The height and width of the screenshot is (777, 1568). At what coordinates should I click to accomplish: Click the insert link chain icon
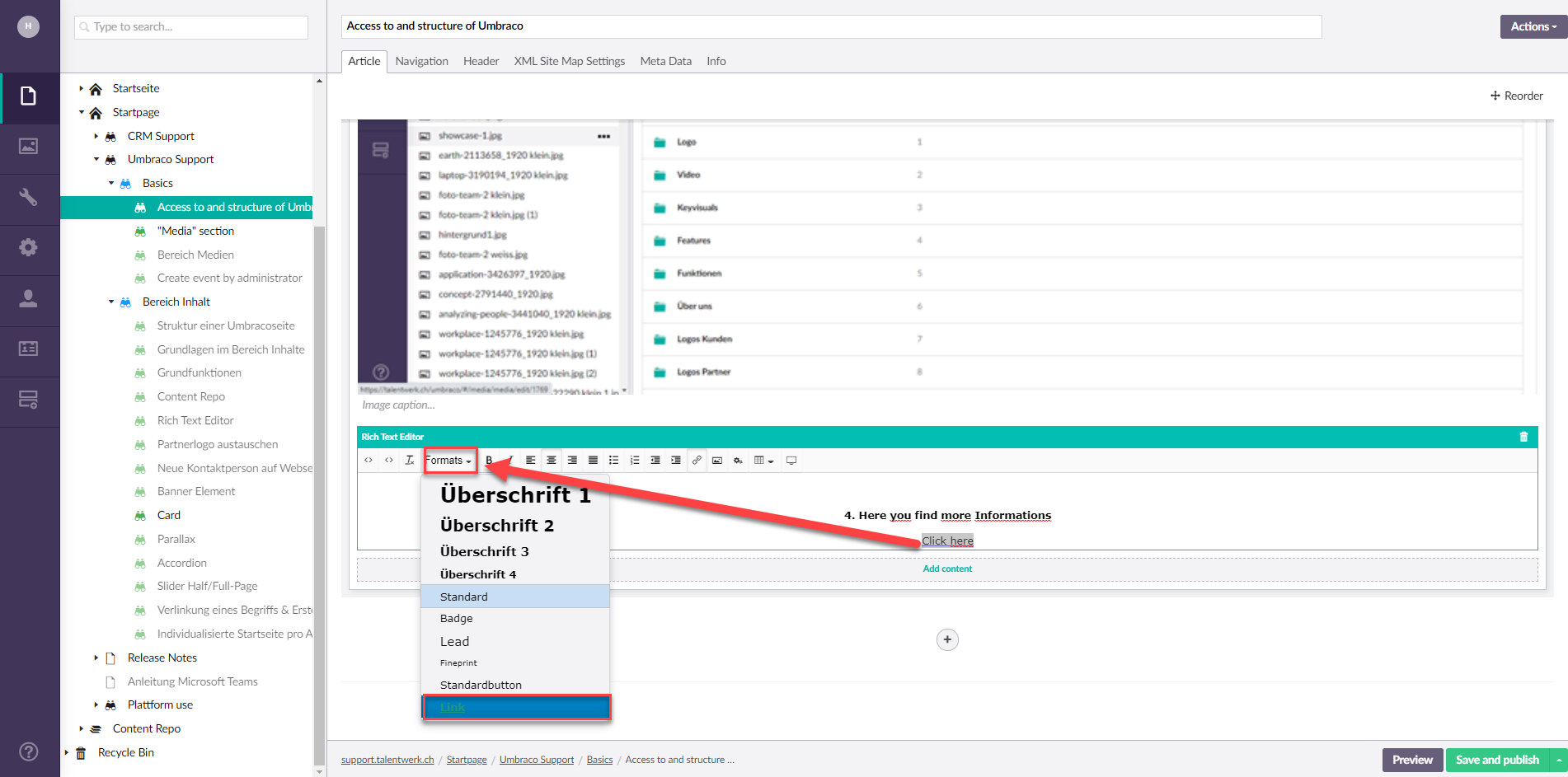coord(697,461)
